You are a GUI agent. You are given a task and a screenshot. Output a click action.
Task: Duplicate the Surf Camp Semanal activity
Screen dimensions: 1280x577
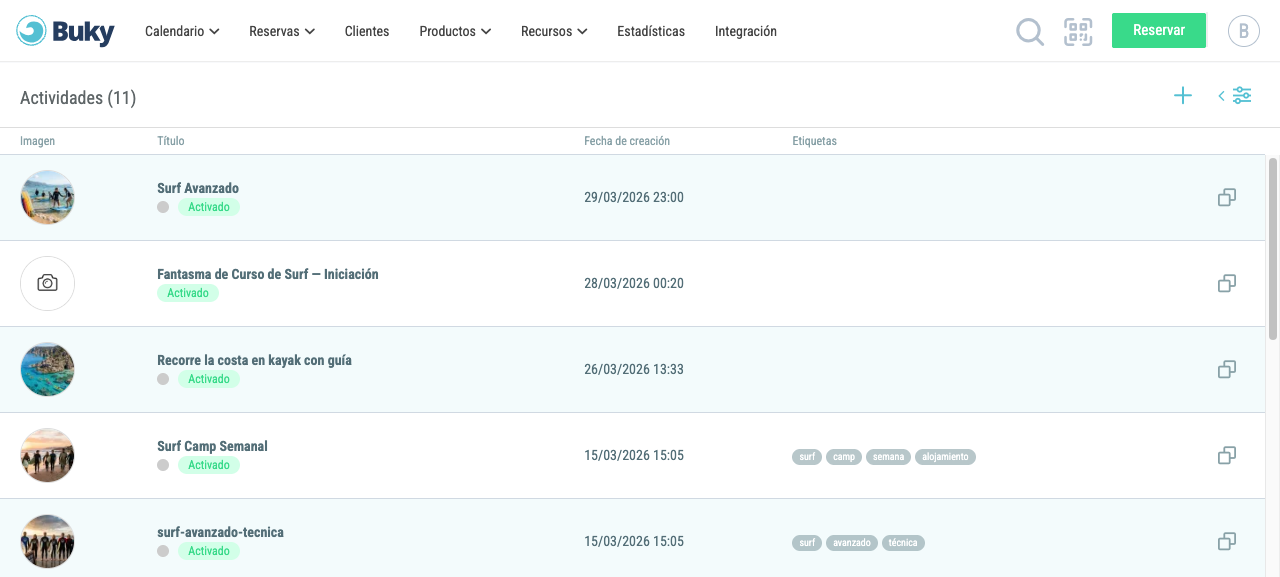click(1227, 456)
